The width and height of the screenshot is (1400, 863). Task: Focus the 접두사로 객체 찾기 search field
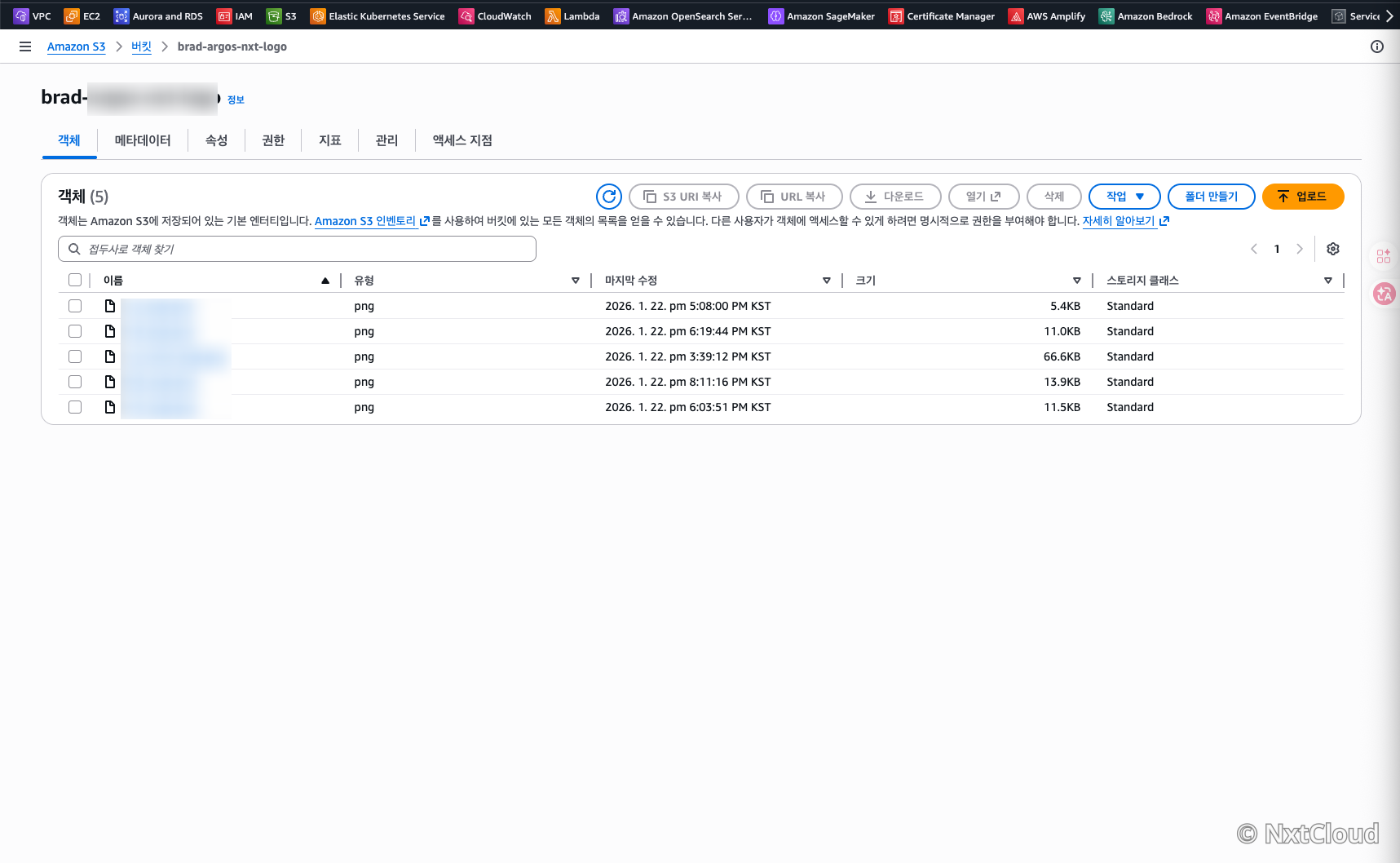coord(297,249)
